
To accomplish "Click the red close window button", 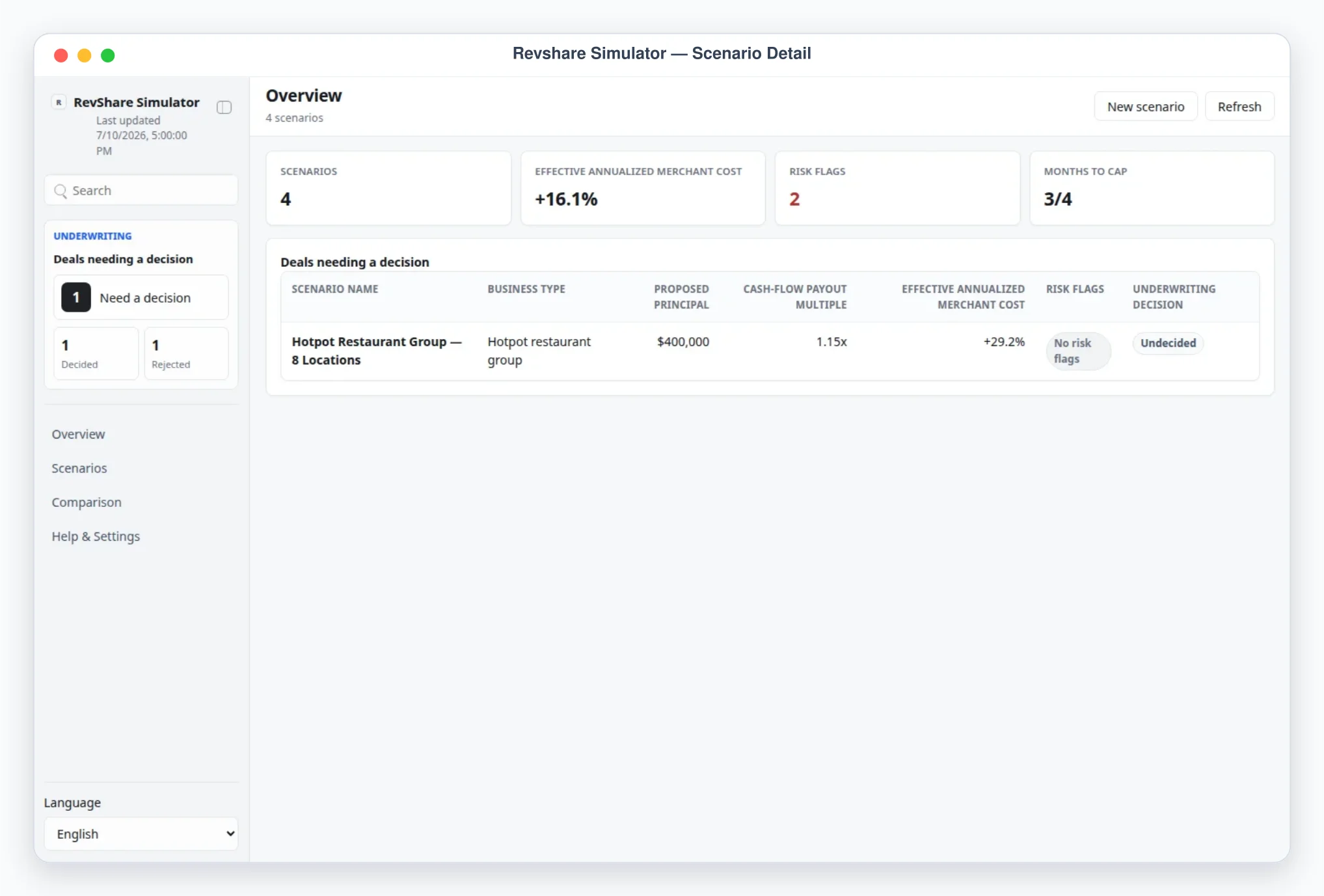I will click(x=61, y=55).
